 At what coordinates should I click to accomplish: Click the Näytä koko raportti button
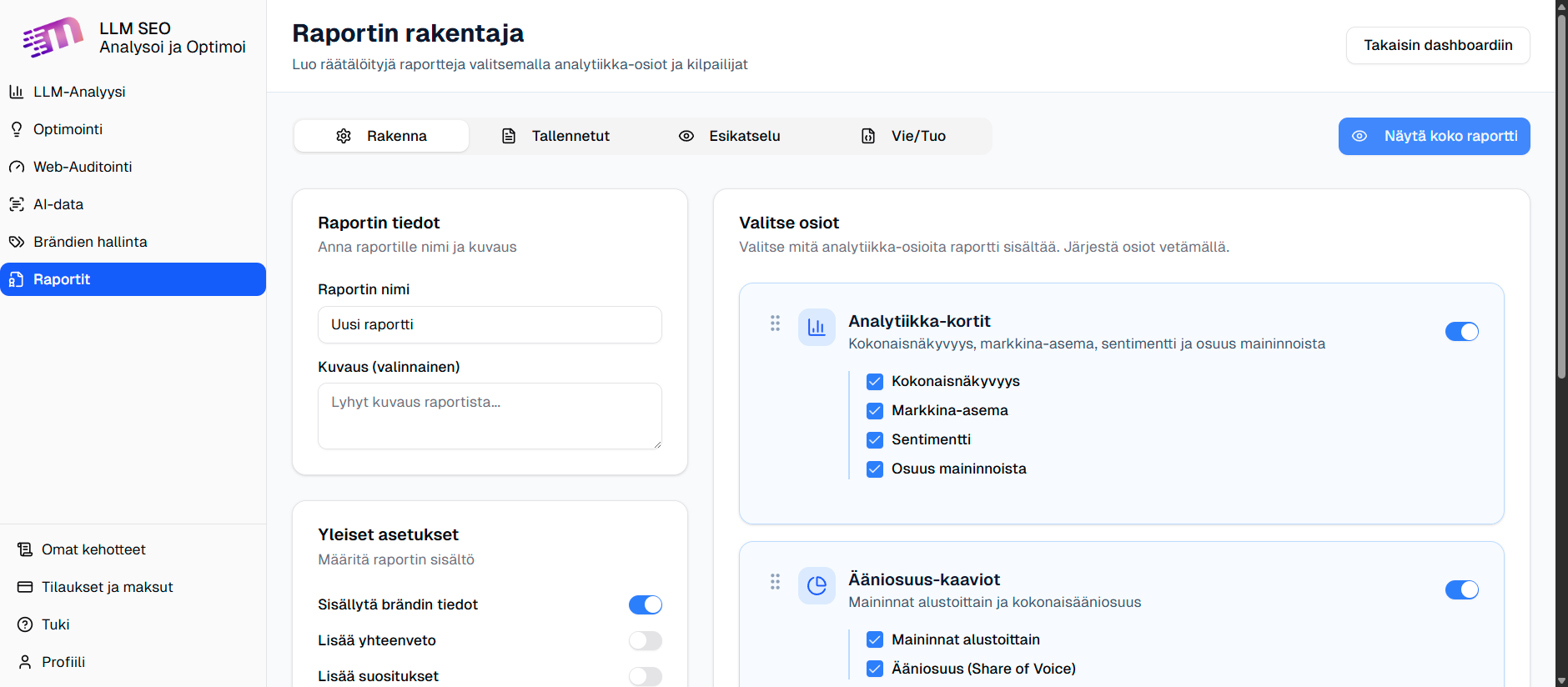click(1434, 136)
